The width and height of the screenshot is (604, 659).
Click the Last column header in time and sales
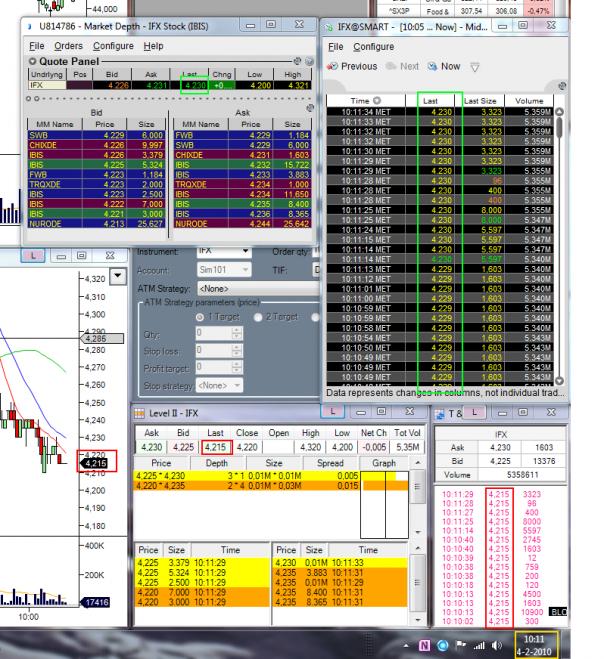tap(430, 101)
